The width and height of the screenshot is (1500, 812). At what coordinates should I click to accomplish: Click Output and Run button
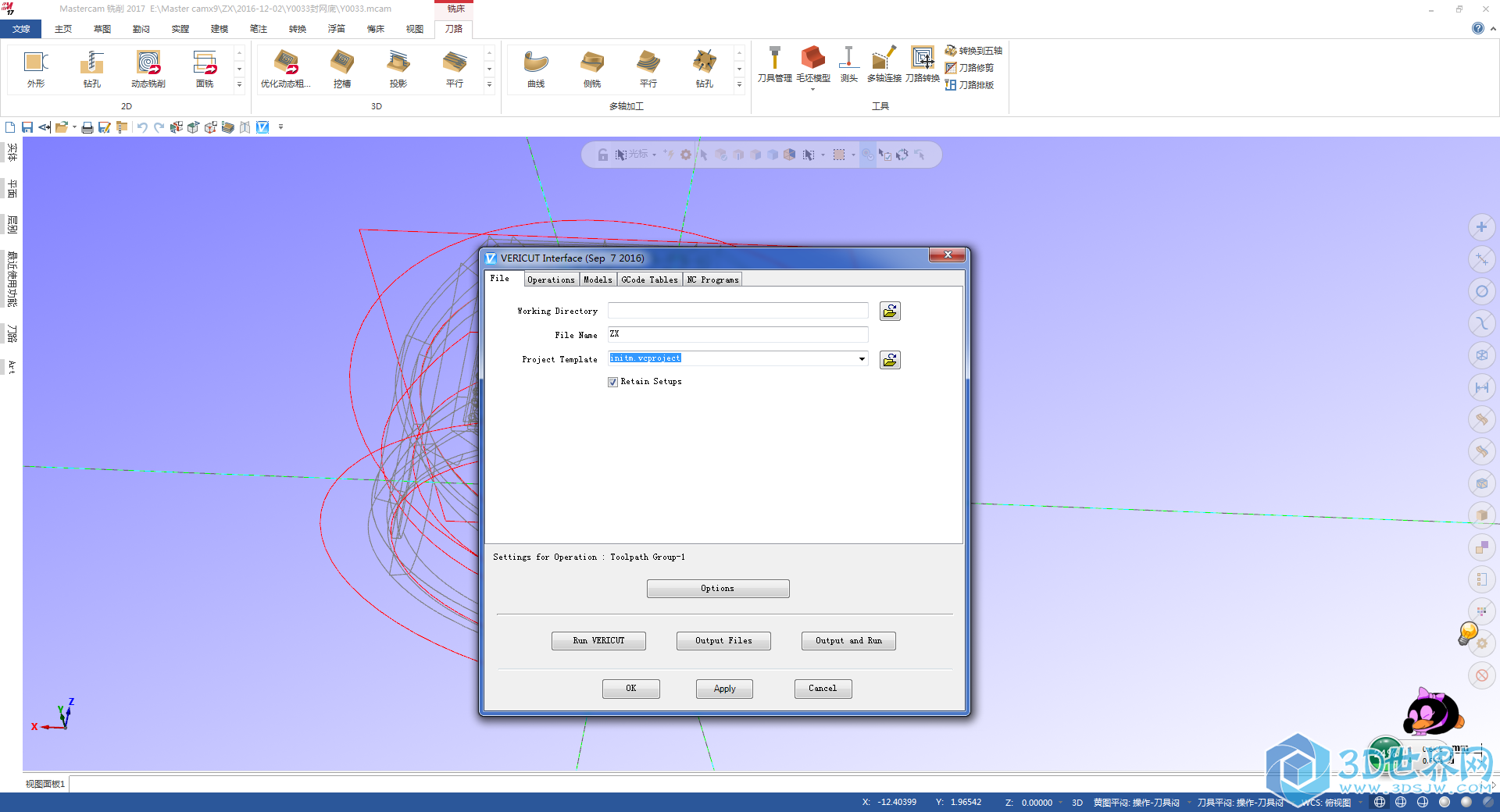coord(848,641)
